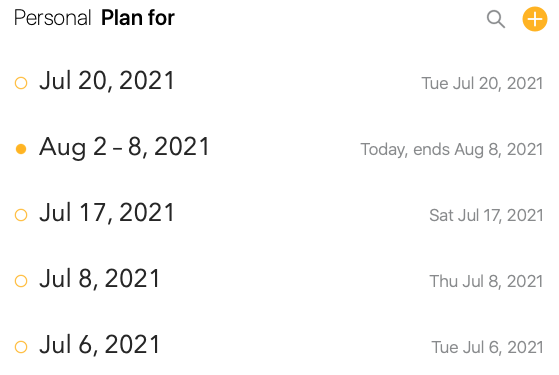Select the bold Plan for heading
This screenshot has height=375, width=559.
[138, 18]
